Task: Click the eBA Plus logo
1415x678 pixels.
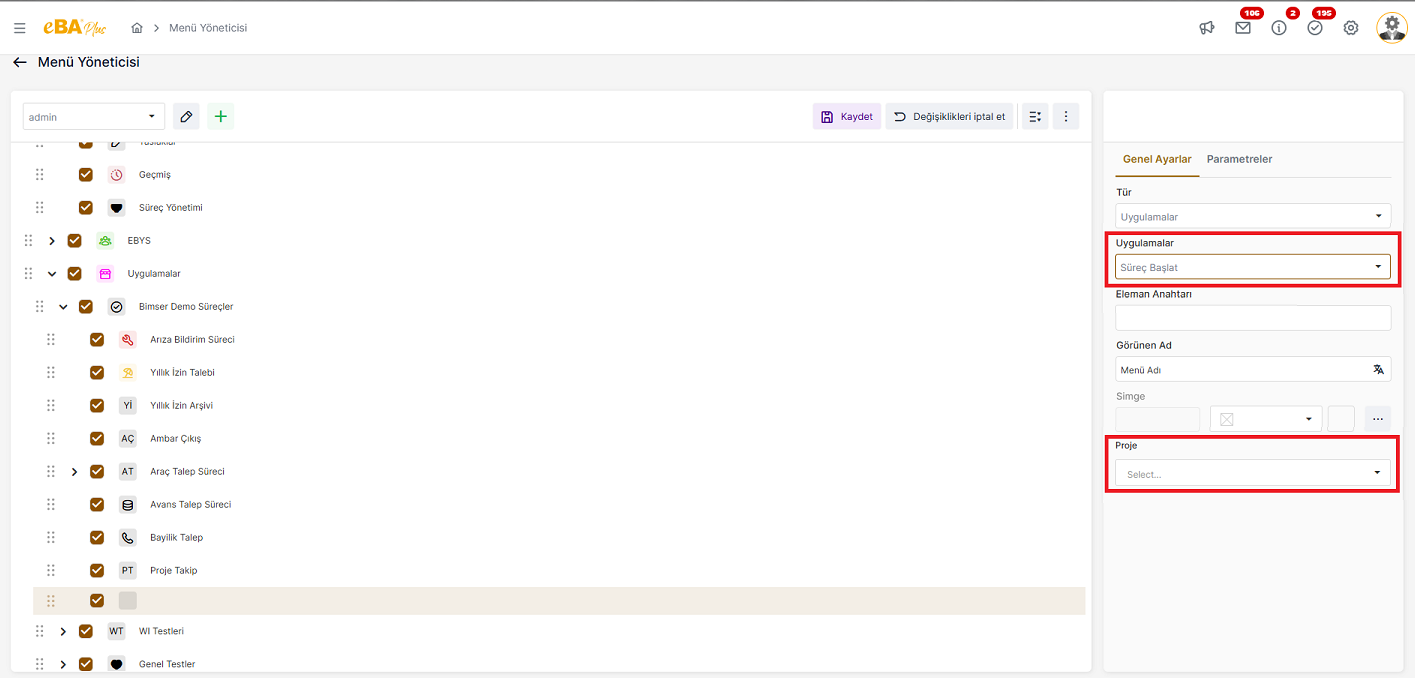Action: click(x=75, y=28)
